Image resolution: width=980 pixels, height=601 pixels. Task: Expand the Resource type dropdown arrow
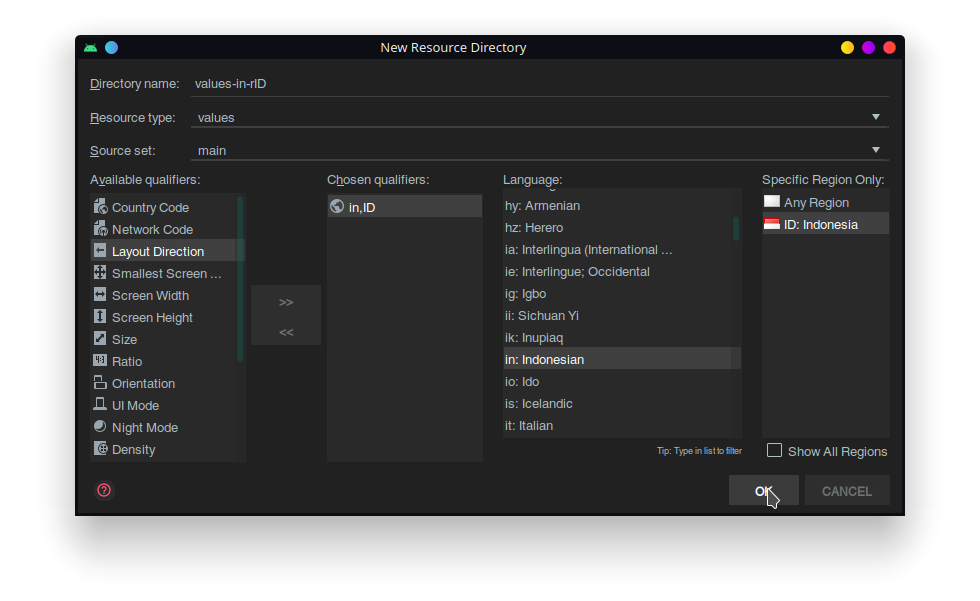tap(876, 117)
